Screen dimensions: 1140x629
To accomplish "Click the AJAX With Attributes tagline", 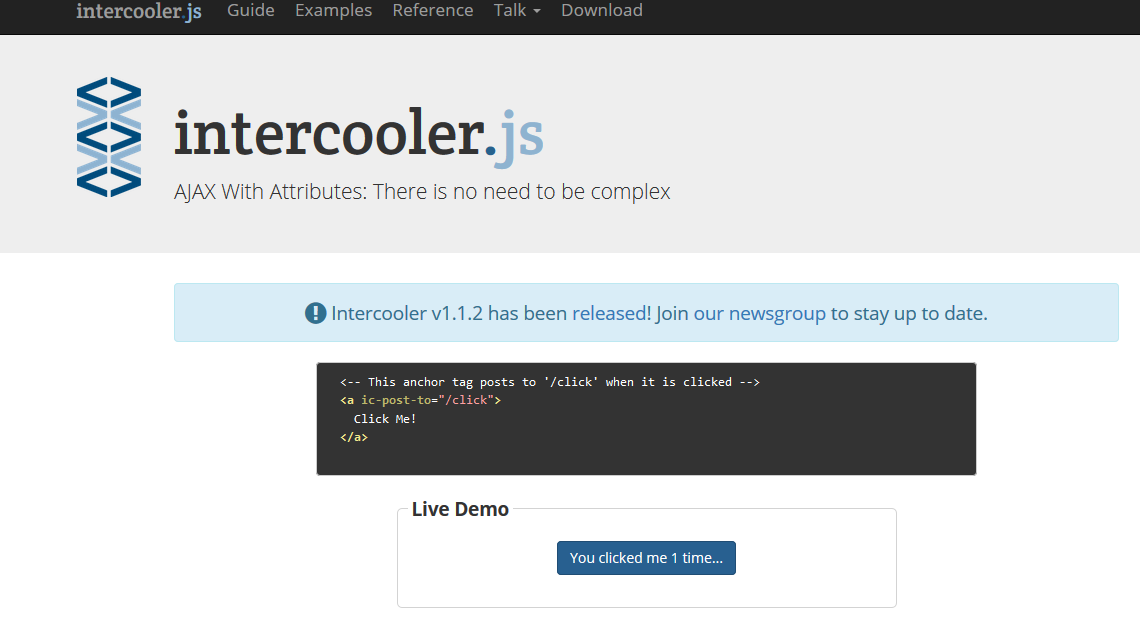I will tap(422, 191).
